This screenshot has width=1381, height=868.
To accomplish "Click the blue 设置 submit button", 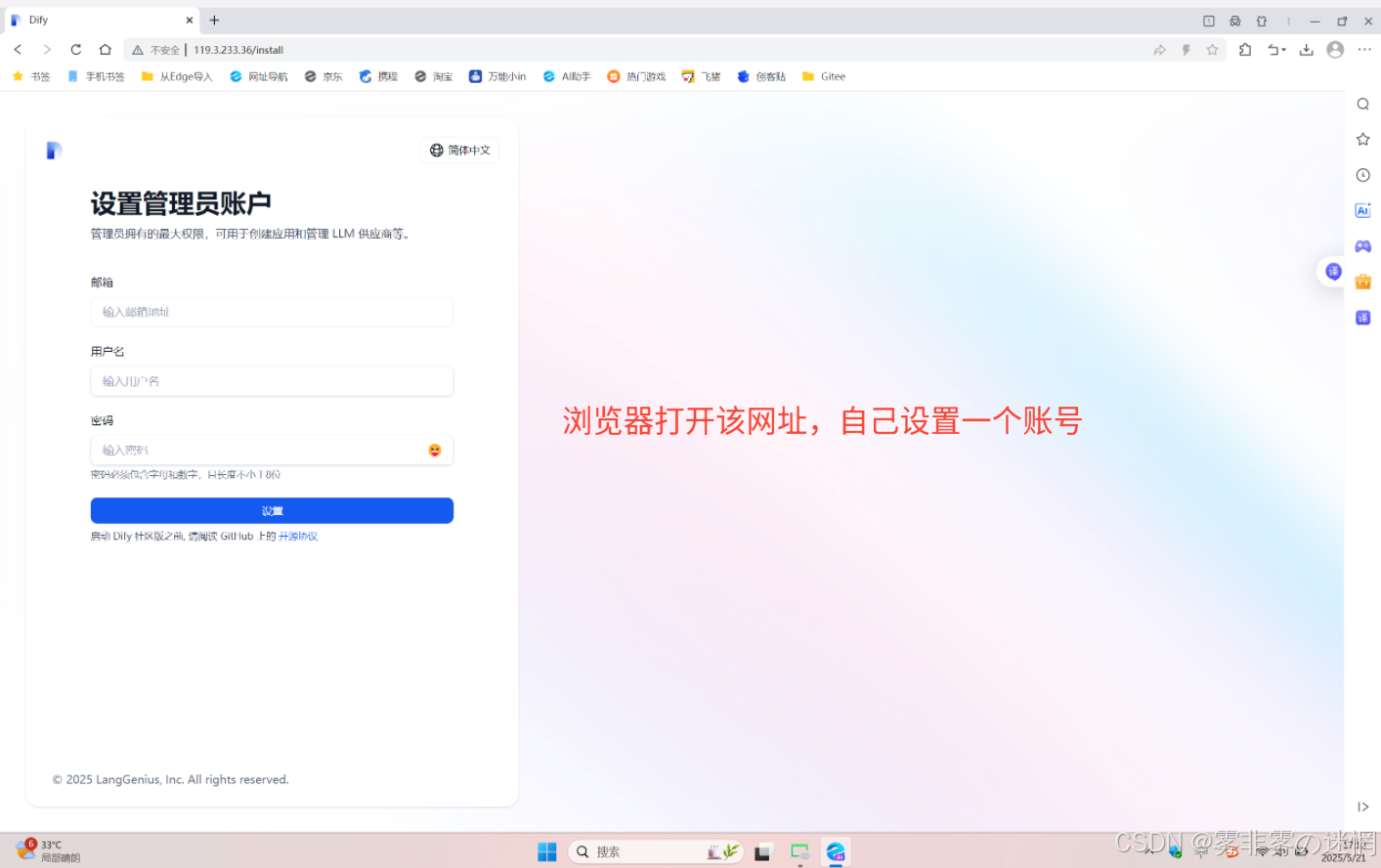I will click(x=272, y=510).
